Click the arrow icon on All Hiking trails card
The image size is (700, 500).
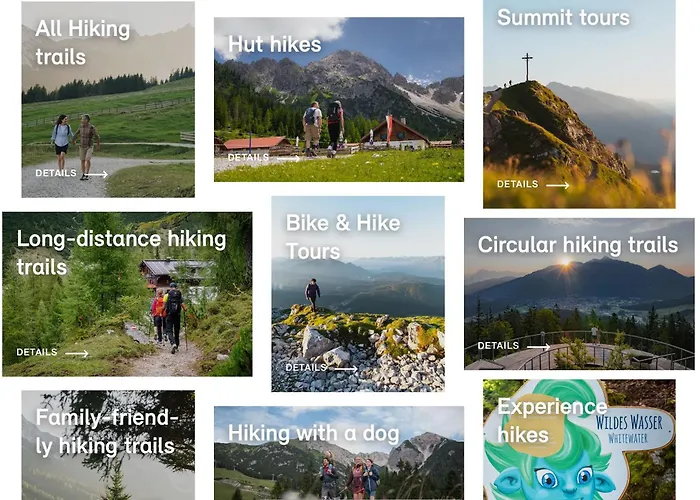[96, 174]
